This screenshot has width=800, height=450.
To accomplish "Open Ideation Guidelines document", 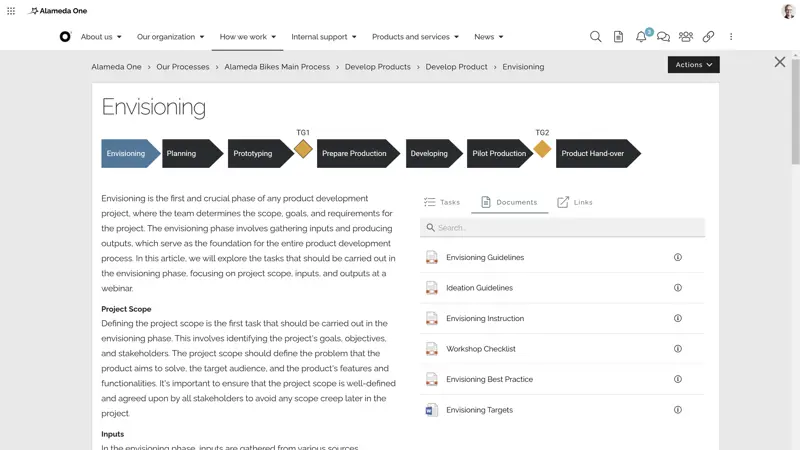I will (x=479, y=288).
